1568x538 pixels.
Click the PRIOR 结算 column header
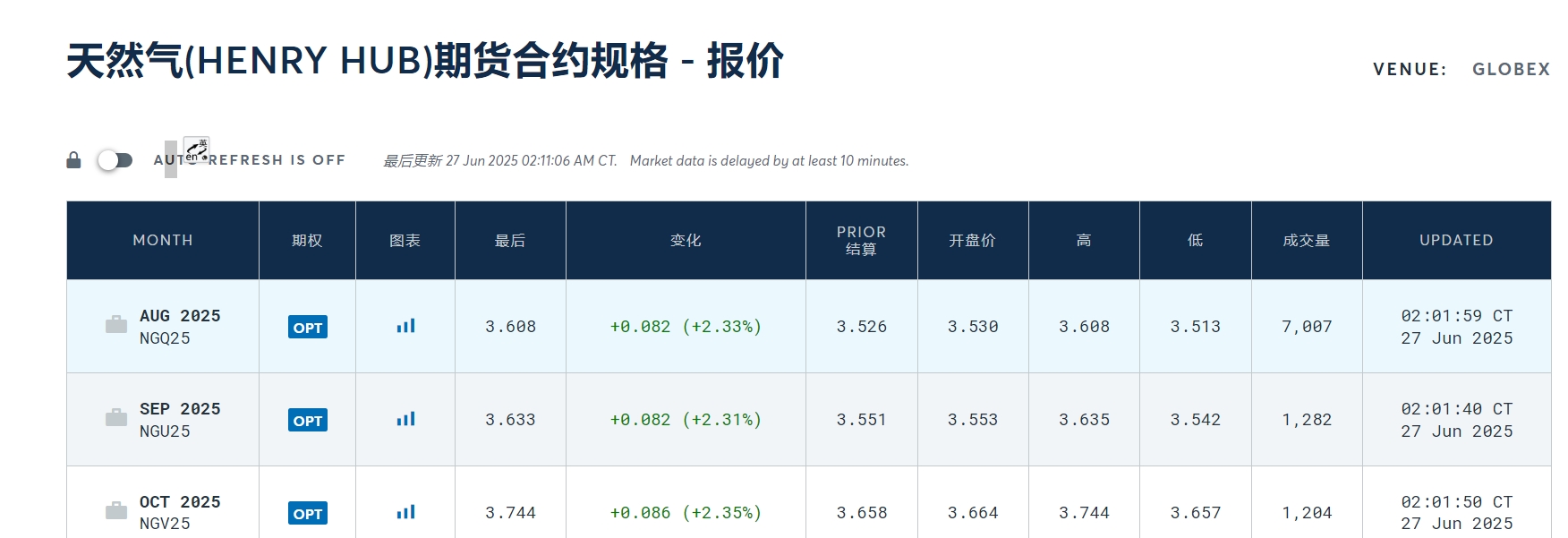[861, 240]
